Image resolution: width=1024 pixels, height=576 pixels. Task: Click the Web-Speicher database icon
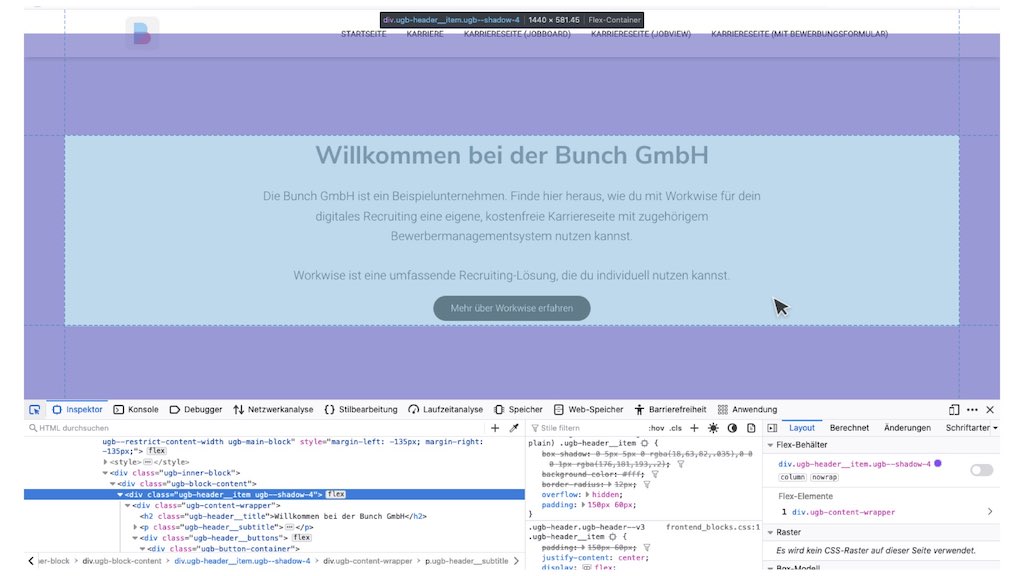pos(558,409)
